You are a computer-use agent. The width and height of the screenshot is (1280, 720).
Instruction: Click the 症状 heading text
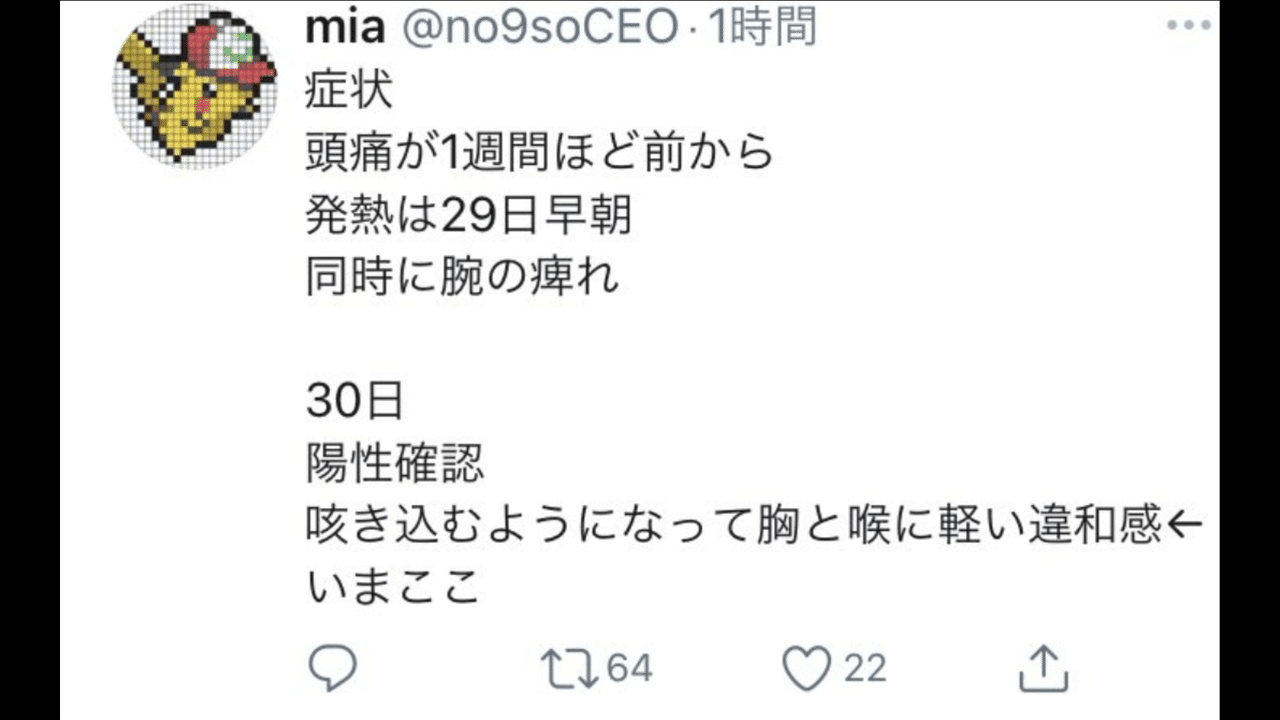348,92
